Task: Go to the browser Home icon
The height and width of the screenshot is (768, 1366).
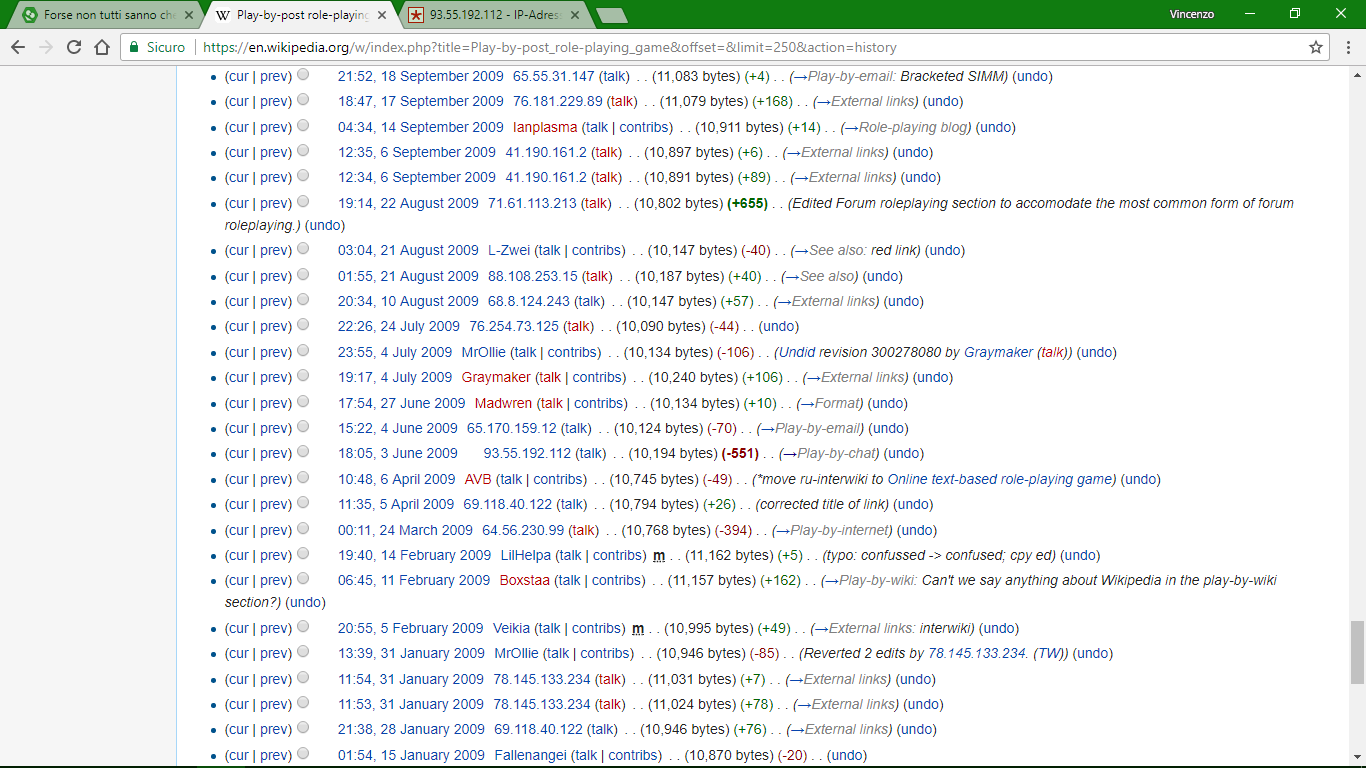Action: coord(101,47)
